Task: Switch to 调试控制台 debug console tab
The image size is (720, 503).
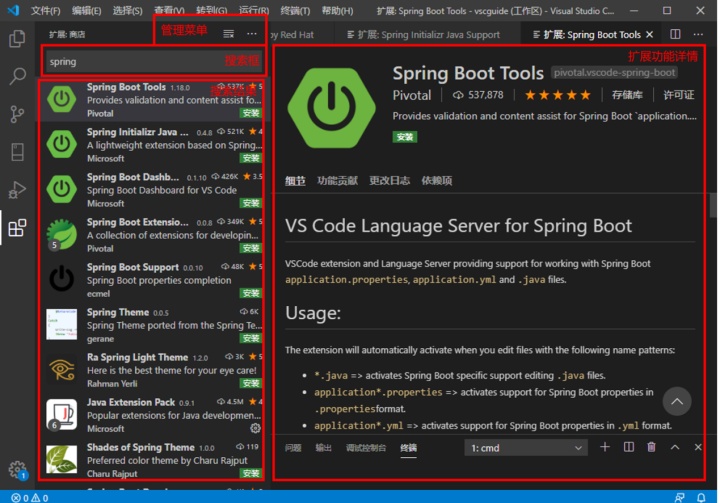Action: pos(366,448)
